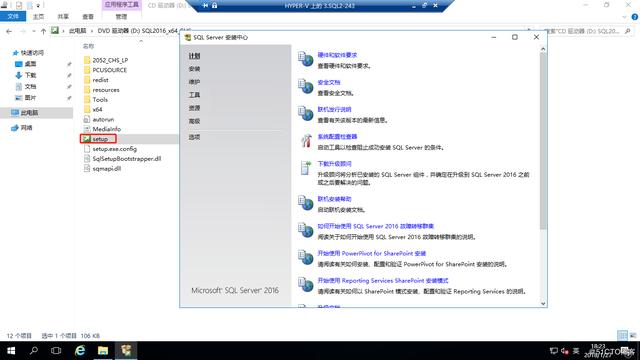
Task: Open the 下载升级顾问 link
Action: coord(334,164)
